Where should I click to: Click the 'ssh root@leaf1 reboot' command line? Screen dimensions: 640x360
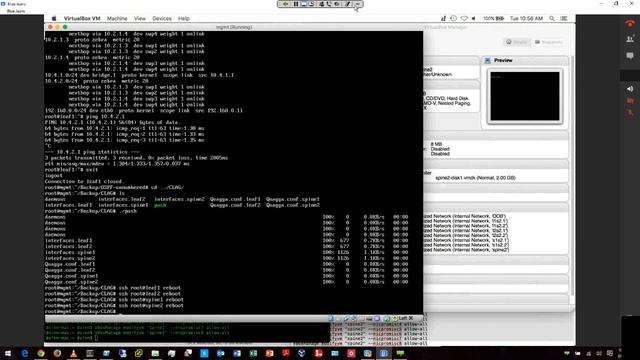(149, 288)
